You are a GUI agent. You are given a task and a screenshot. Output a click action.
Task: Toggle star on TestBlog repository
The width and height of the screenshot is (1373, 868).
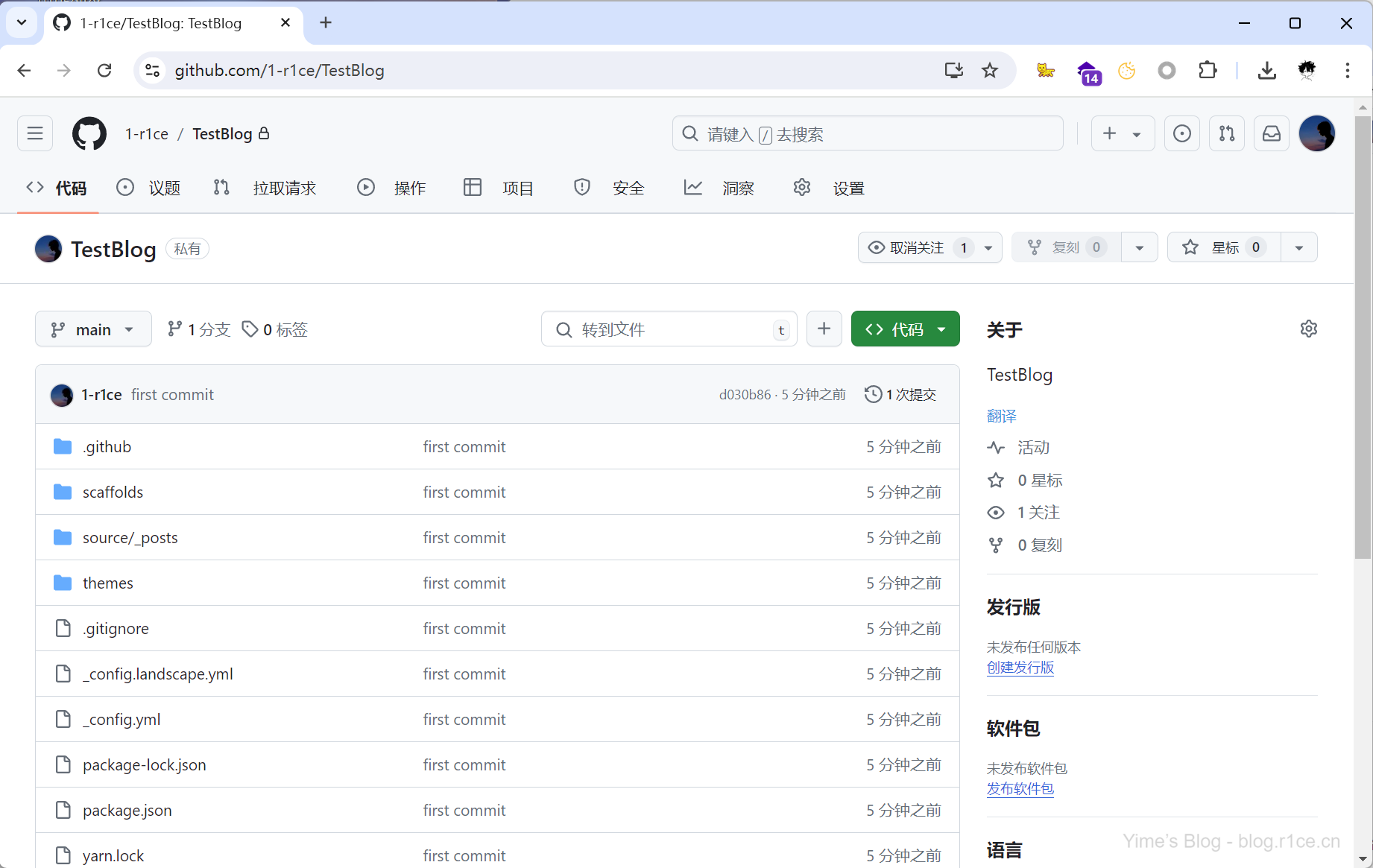click(x=1224, y=247)
